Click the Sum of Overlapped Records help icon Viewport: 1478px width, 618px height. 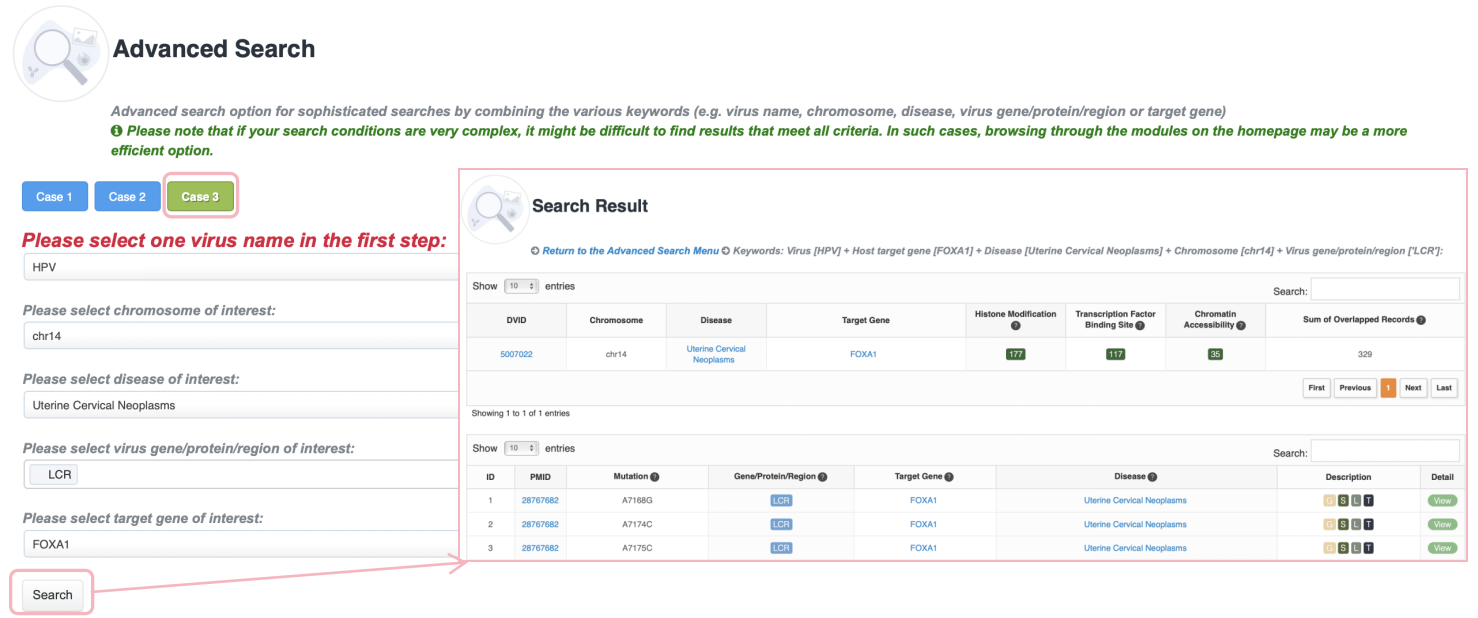[1420, 320]
